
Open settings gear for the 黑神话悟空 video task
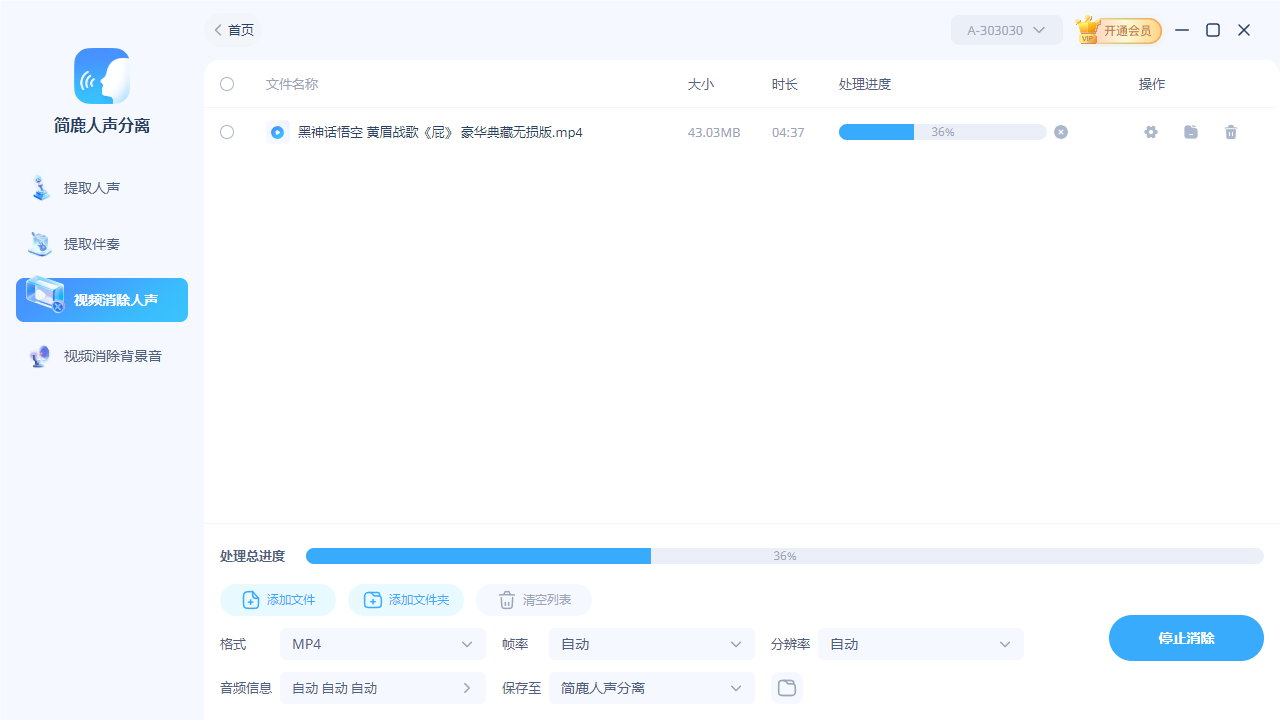(x=1151, y=132)
